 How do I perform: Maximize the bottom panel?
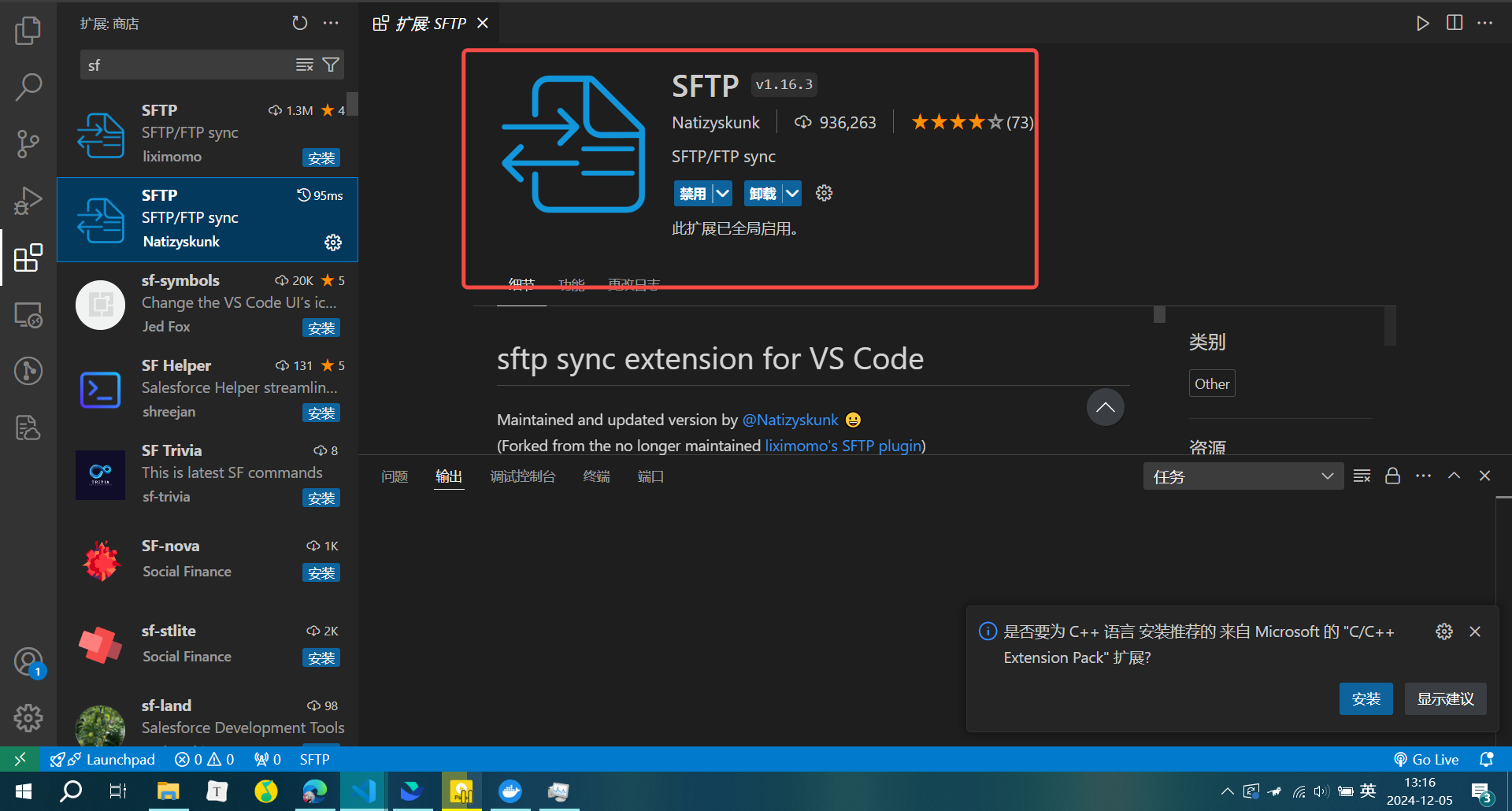tap(1455, 476)
